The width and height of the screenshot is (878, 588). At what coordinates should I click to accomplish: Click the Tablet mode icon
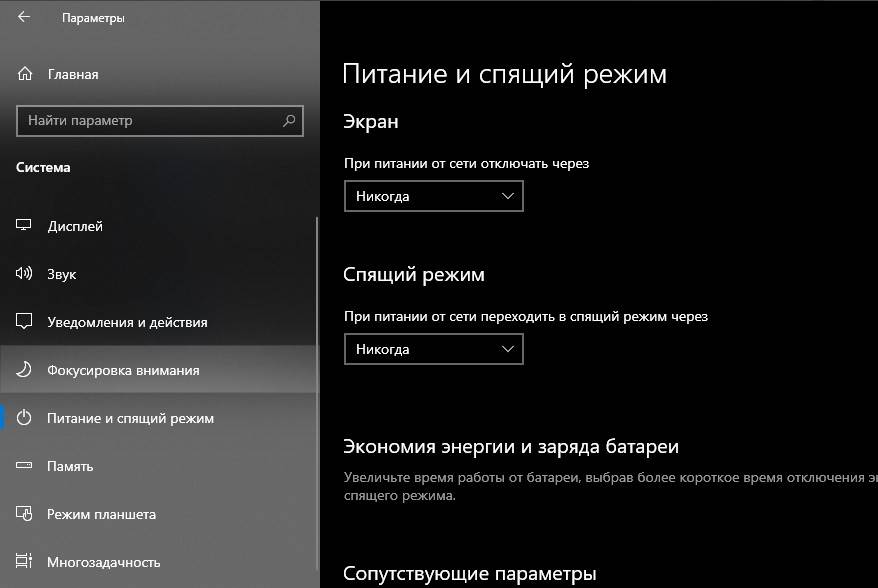coord(25,514)
